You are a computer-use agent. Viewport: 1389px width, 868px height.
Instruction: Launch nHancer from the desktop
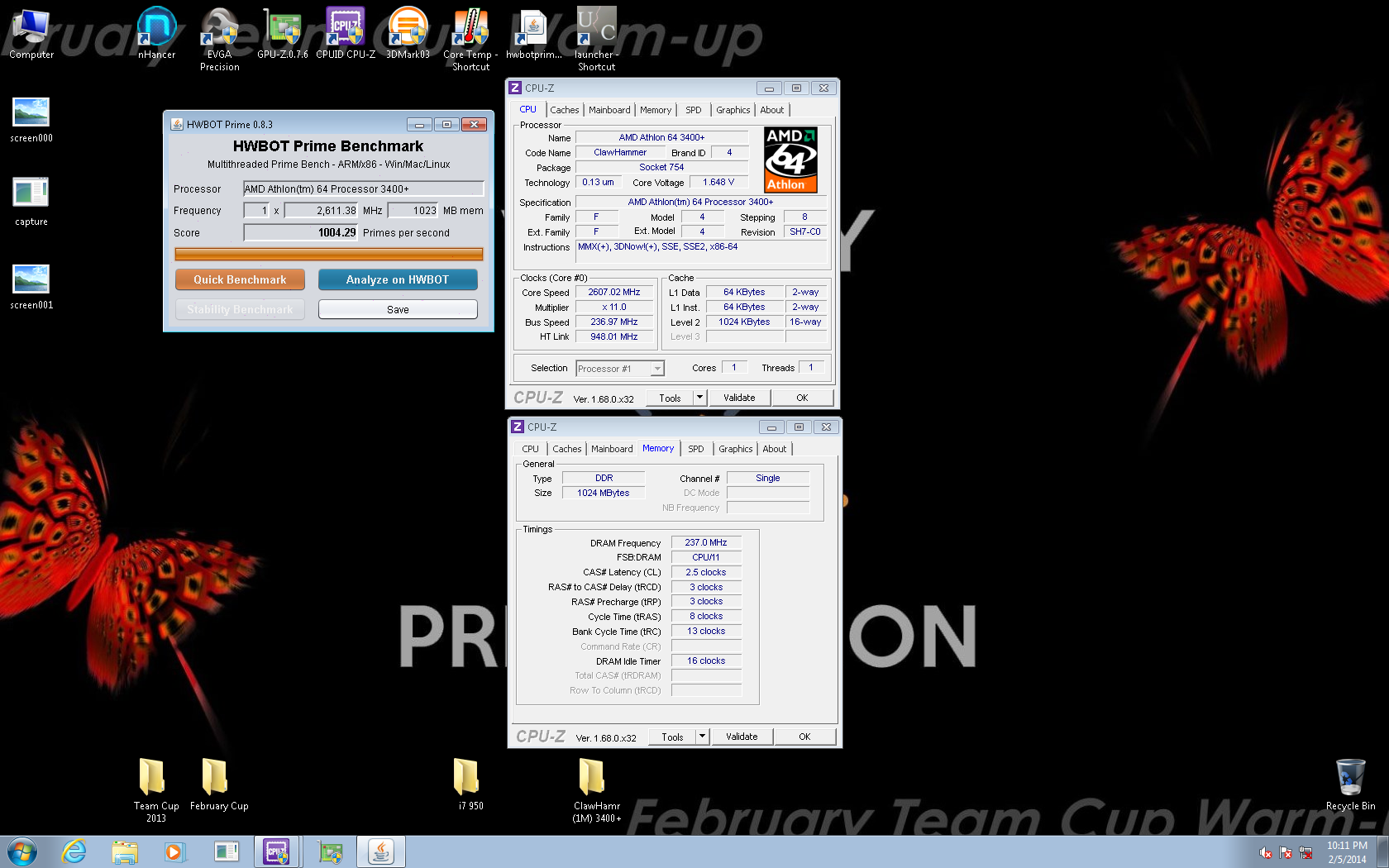coord(156,33)
